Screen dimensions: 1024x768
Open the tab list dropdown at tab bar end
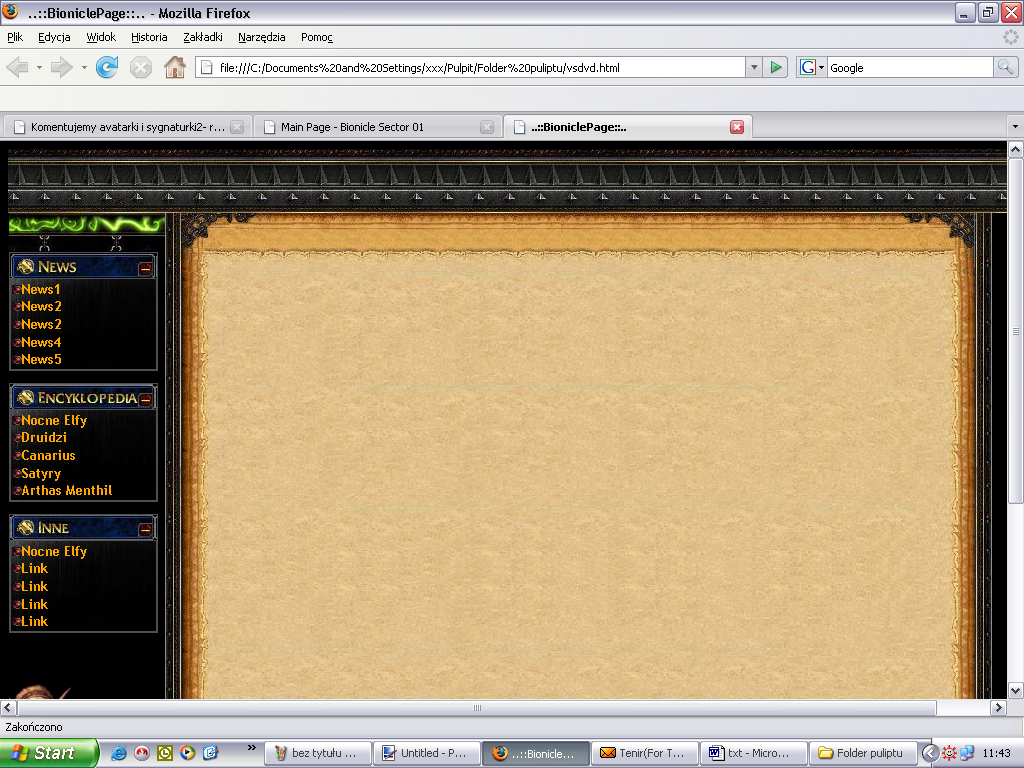click(x=1013, y=126)
